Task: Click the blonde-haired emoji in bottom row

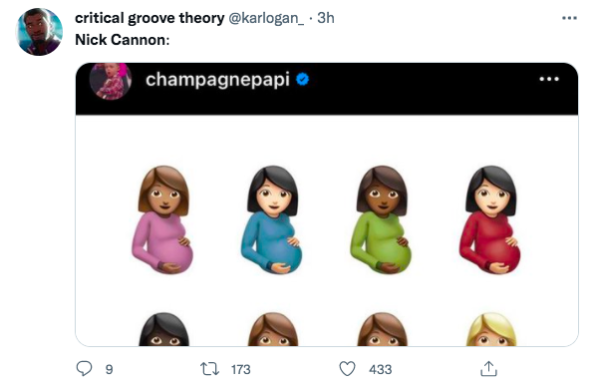Action: [x=491, y=329]
